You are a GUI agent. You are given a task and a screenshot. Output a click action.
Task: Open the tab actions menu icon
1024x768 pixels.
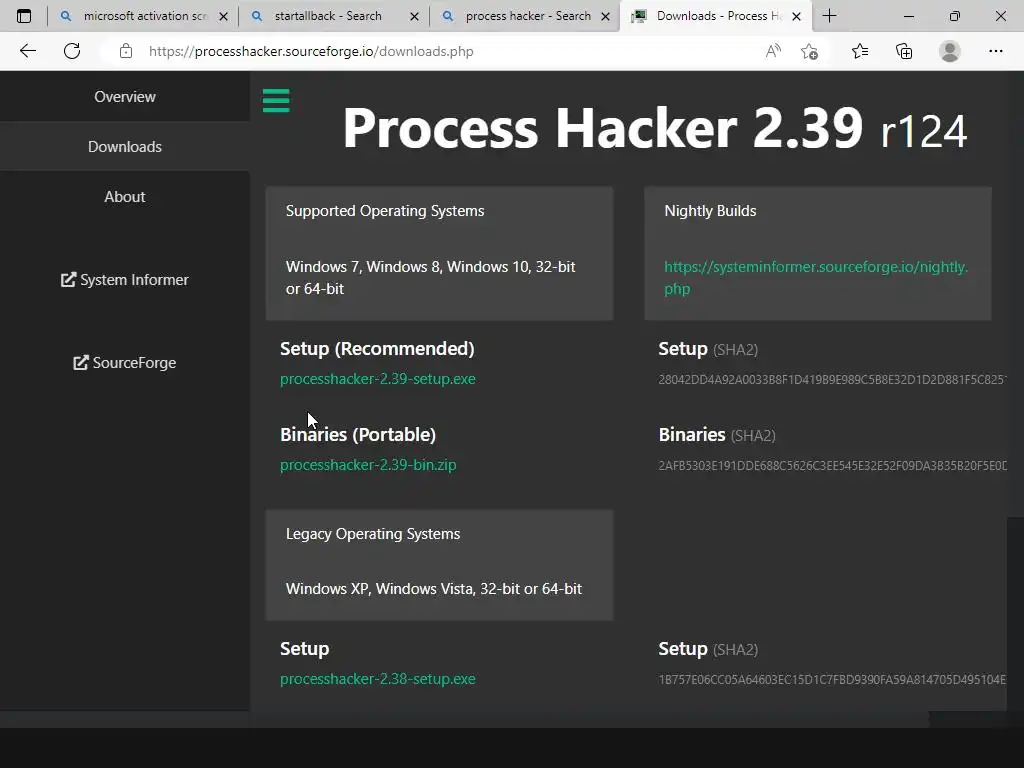tap(24, 16)
